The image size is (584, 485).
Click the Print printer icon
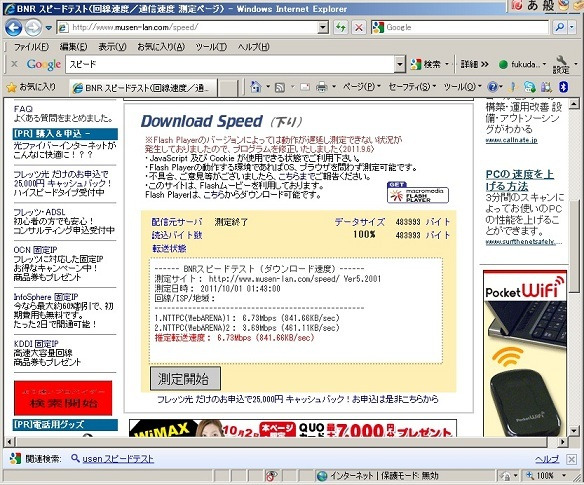[322, 88]
